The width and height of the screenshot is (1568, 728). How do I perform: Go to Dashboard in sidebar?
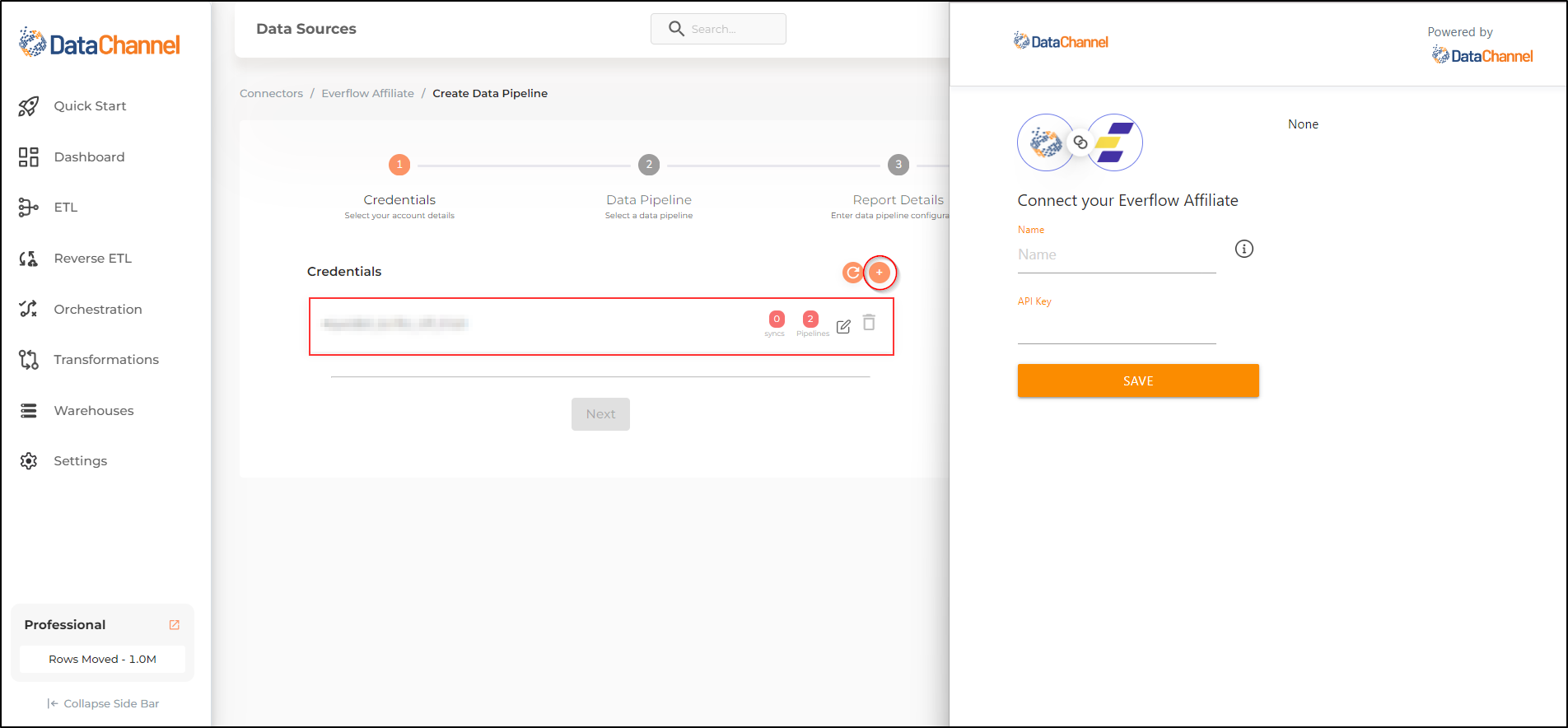[89, 157]
